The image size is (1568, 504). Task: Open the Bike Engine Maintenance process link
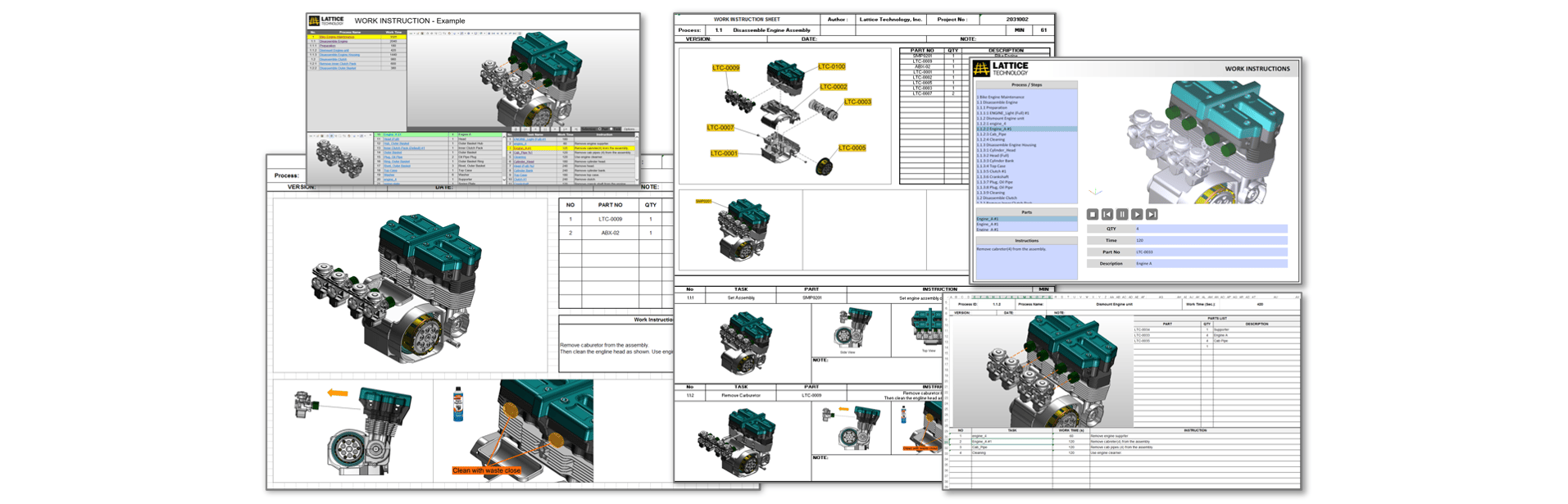click(337, 37)
